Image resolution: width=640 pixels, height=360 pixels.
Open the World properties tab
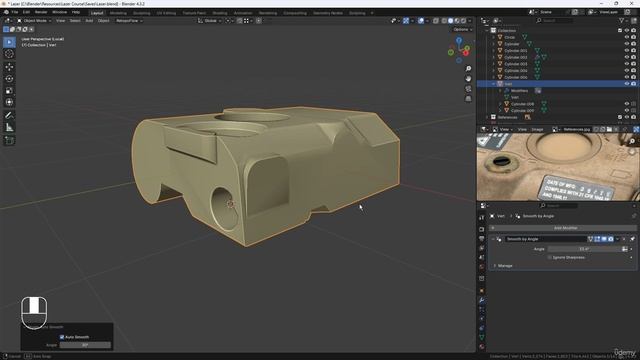tap(482, 267)
